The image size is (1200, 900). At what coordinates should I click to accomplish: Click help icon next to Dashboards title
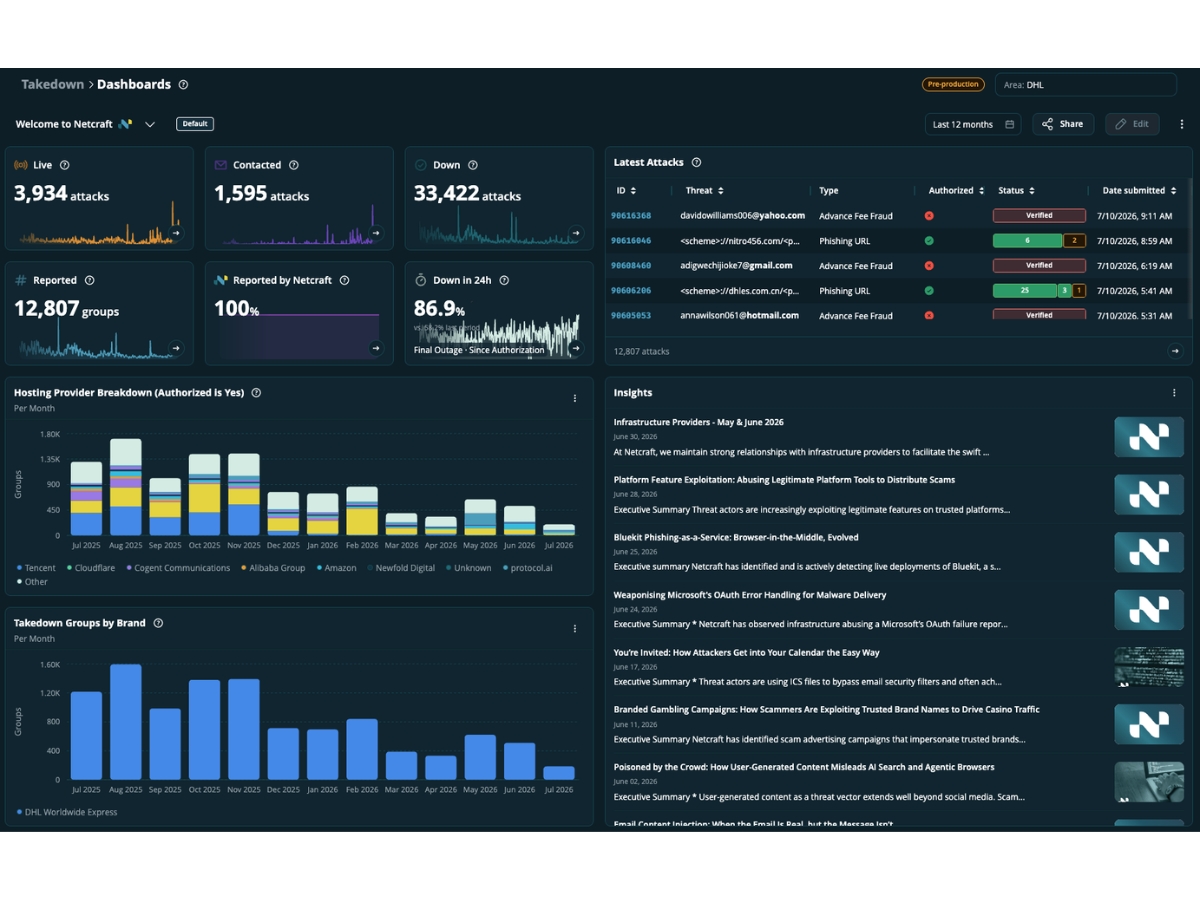tap(183, 85)
